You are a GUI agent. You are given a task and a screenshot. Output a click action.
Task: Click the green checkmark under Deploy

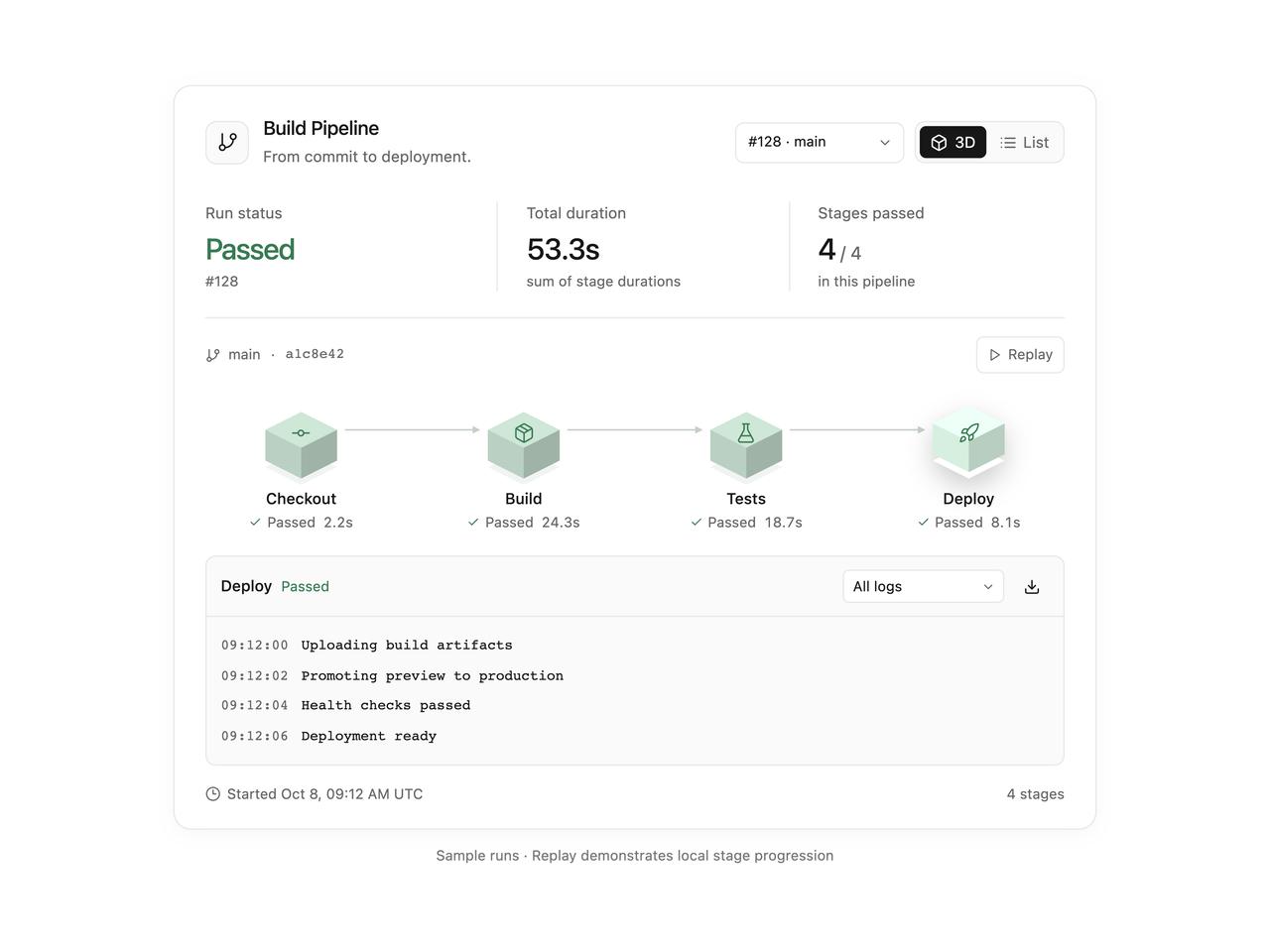tap(923, 523)
